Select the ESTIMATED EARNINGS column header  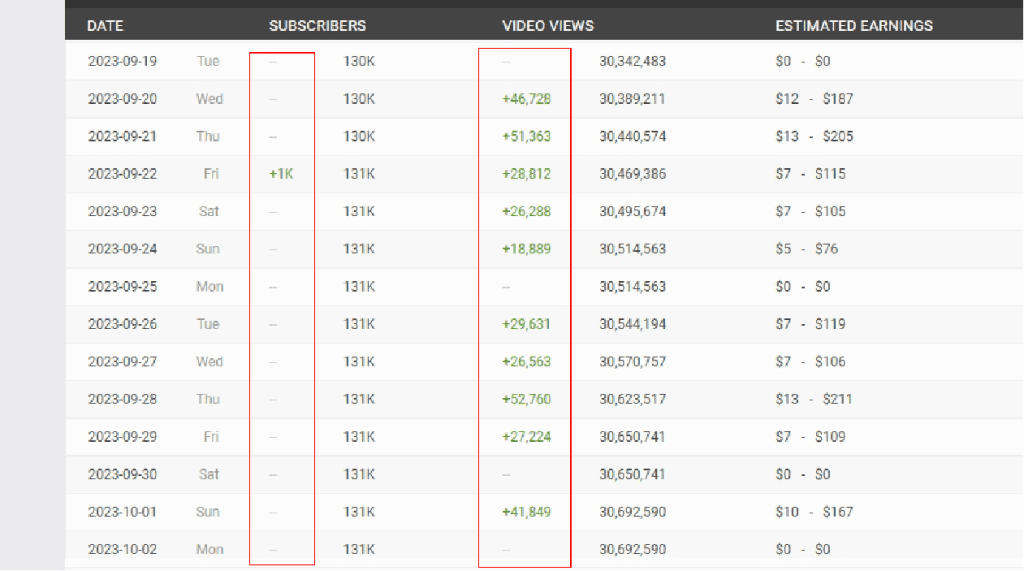(854, 25)
